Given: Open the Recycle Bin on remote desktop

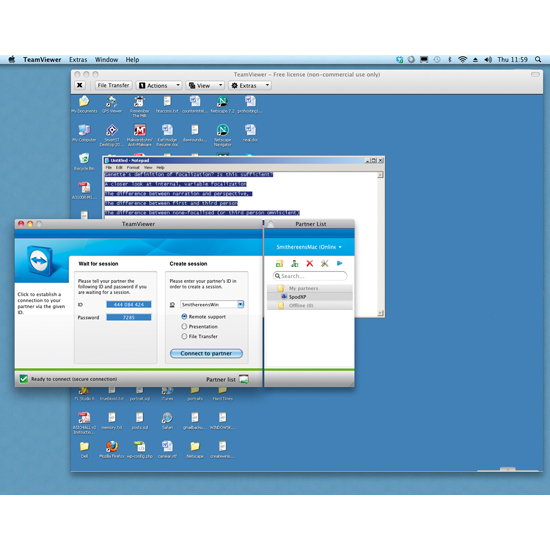Looking at the screenshot, I should 84,162.
